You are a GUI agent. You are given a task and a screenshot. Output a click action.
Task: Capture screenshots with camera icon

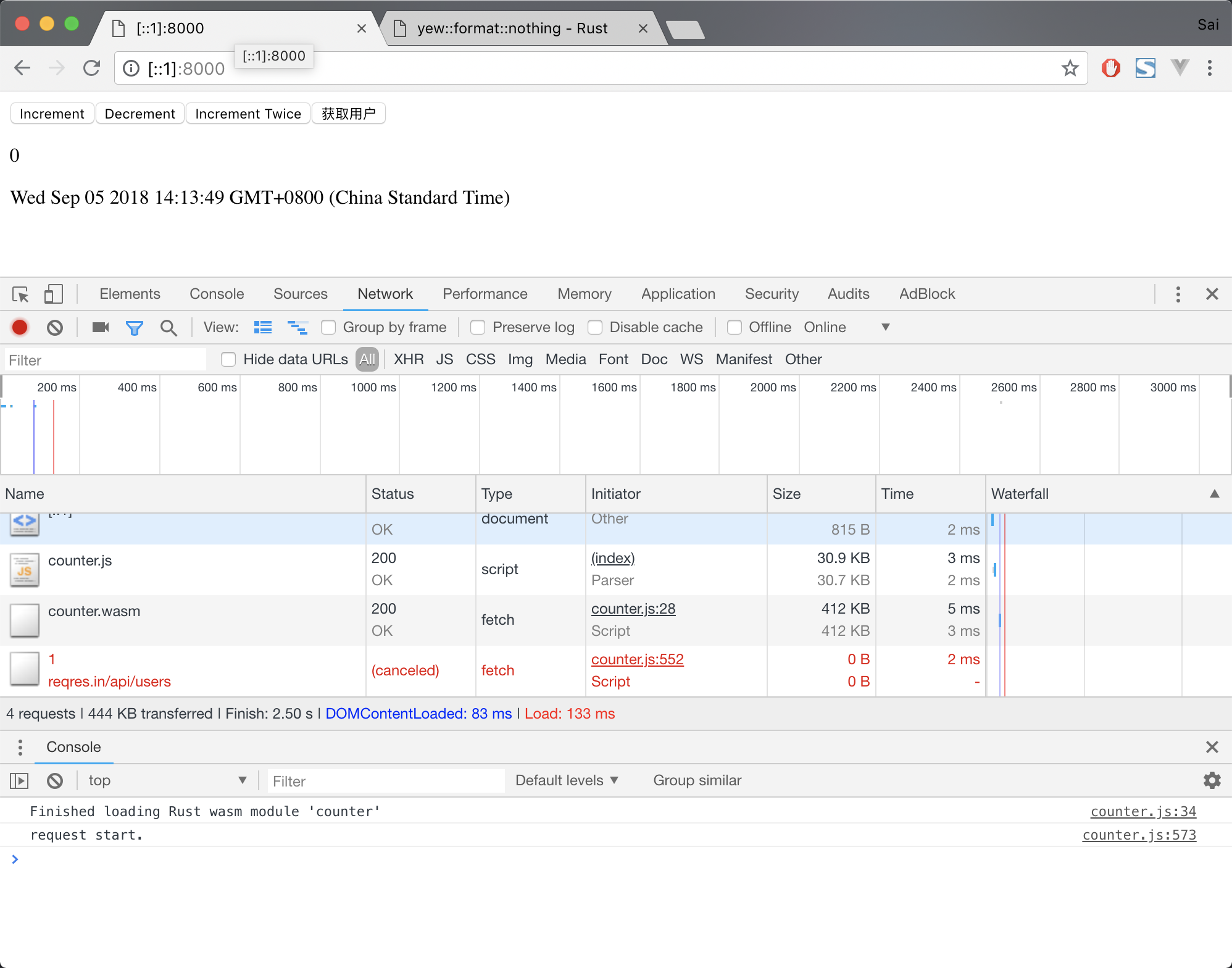click(x=100, y=327)
